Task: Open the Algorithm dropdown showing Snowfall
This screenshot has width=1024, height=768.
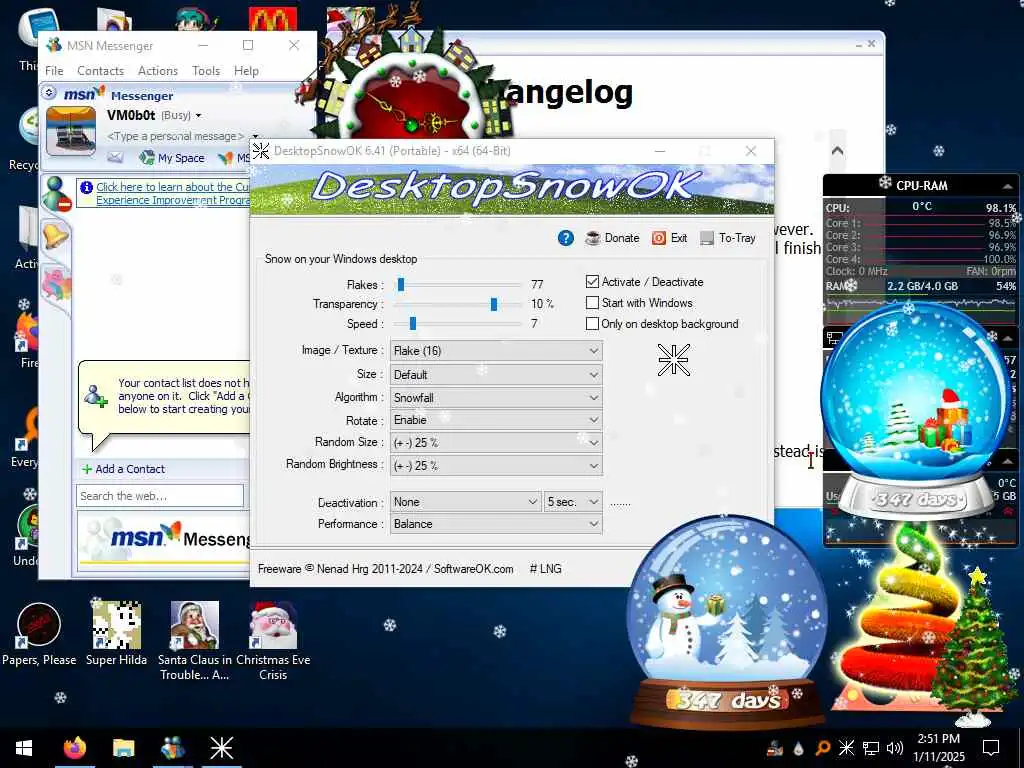Action: pyautogui.click(x=496, y=397)
